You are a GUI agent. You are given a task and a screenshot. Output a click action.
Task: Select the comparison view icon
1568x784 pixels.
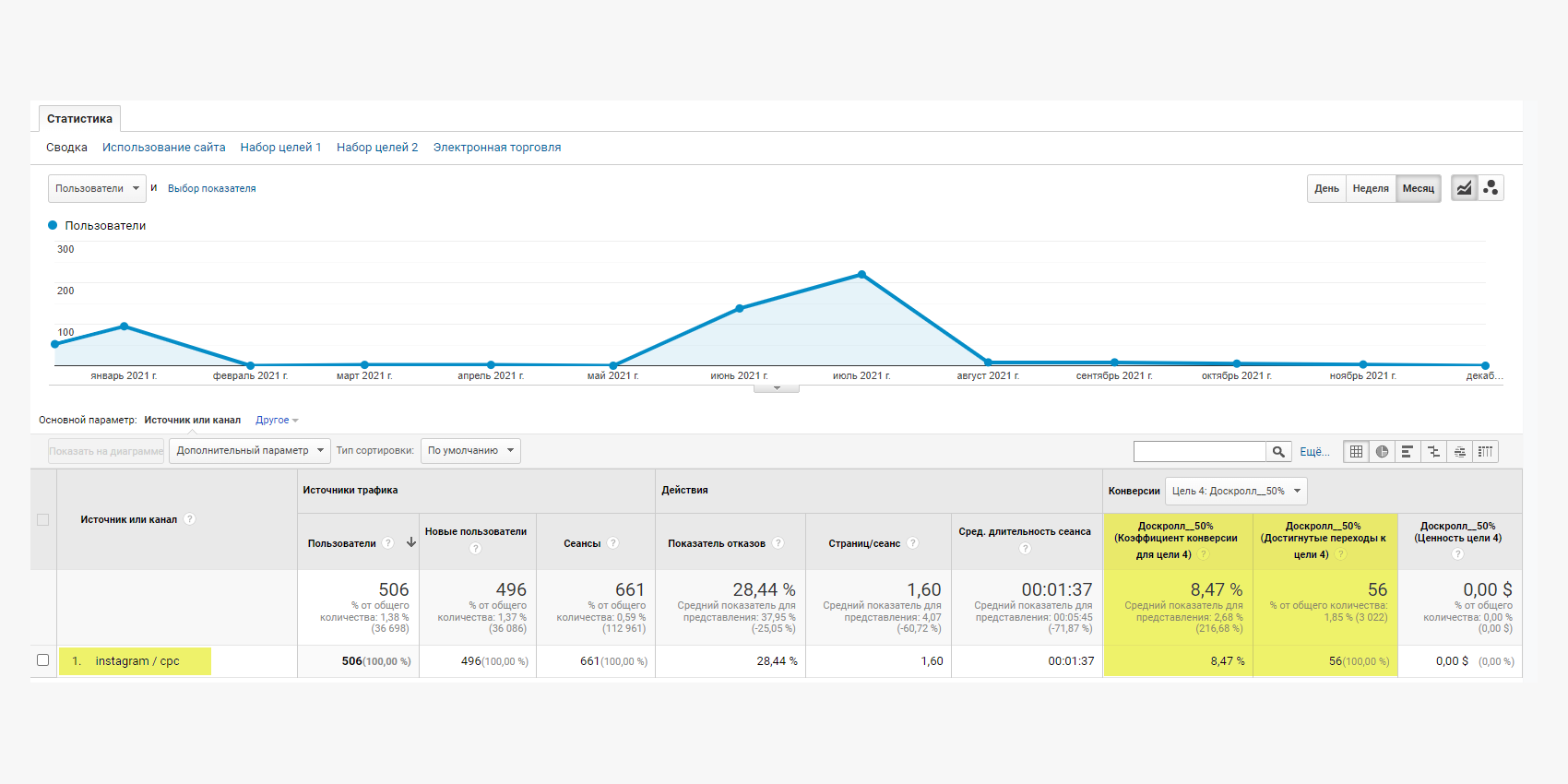(x=1433, y=452)
